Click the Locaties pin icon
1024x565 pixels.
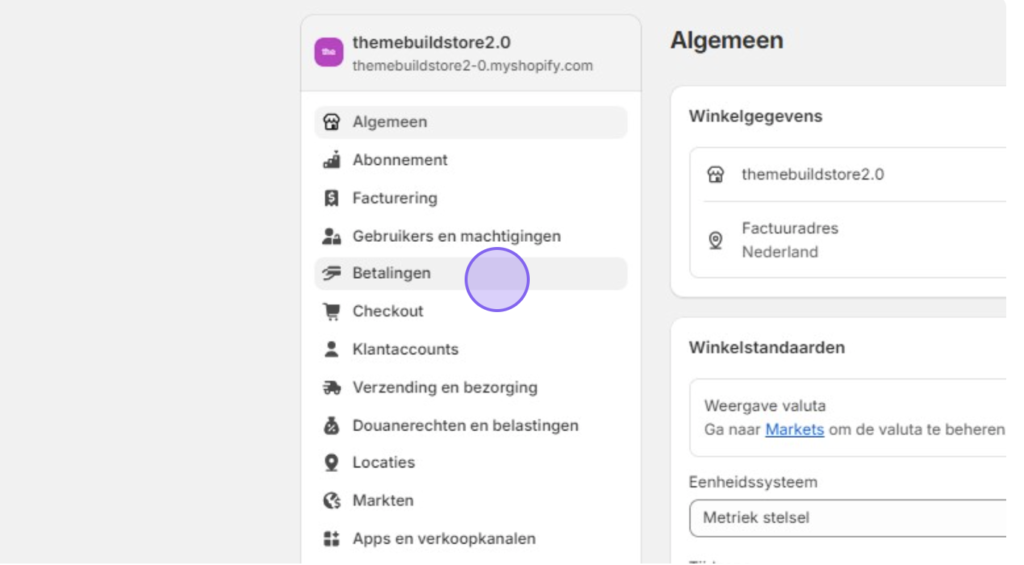pos(331,462)
